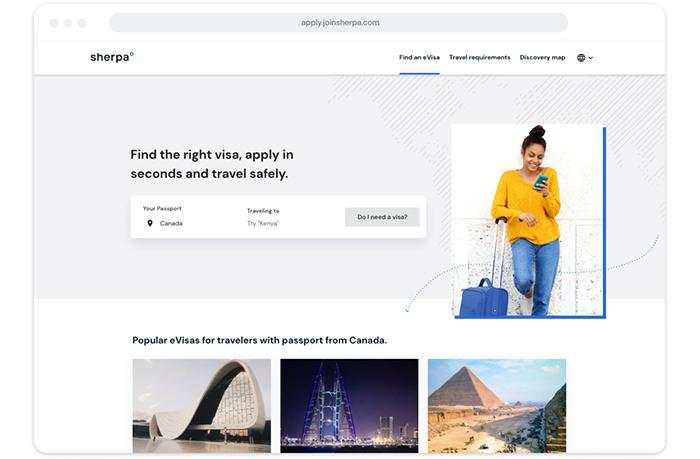Click the woman with suitcase hero image
700x459 pixels.
[x=529, y=221]
